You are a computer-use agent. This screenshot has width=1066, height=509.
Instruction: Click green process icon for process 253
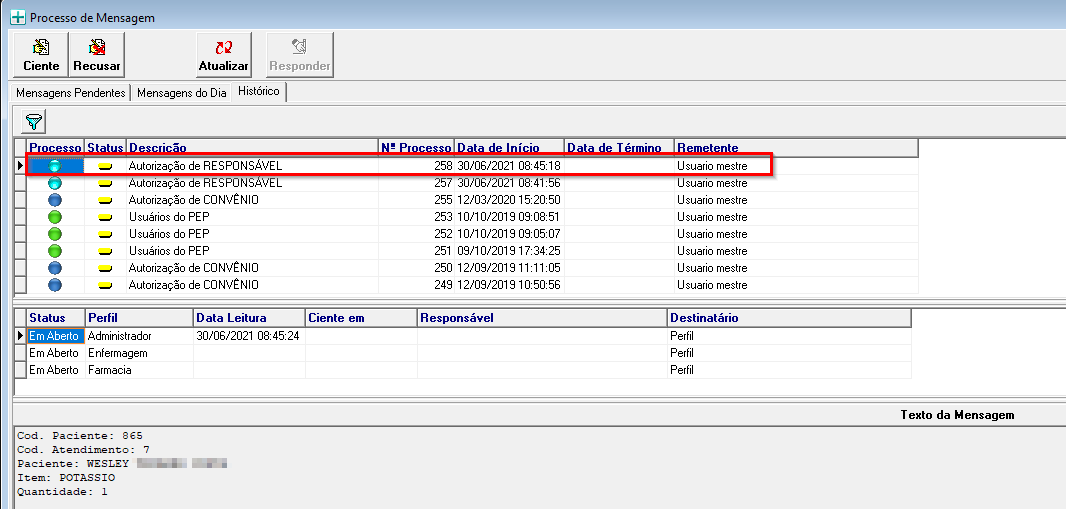tap(55, 217)
